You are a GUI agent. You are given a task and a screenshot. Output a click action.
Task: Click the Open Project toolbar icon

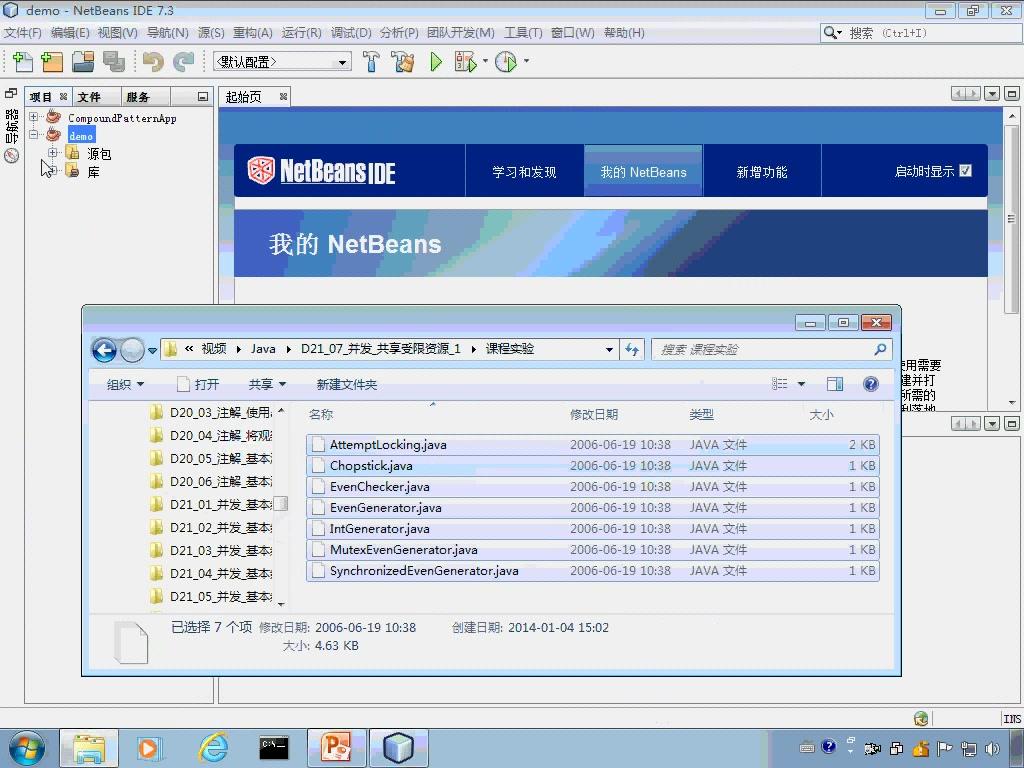click(x=83, y=62)
